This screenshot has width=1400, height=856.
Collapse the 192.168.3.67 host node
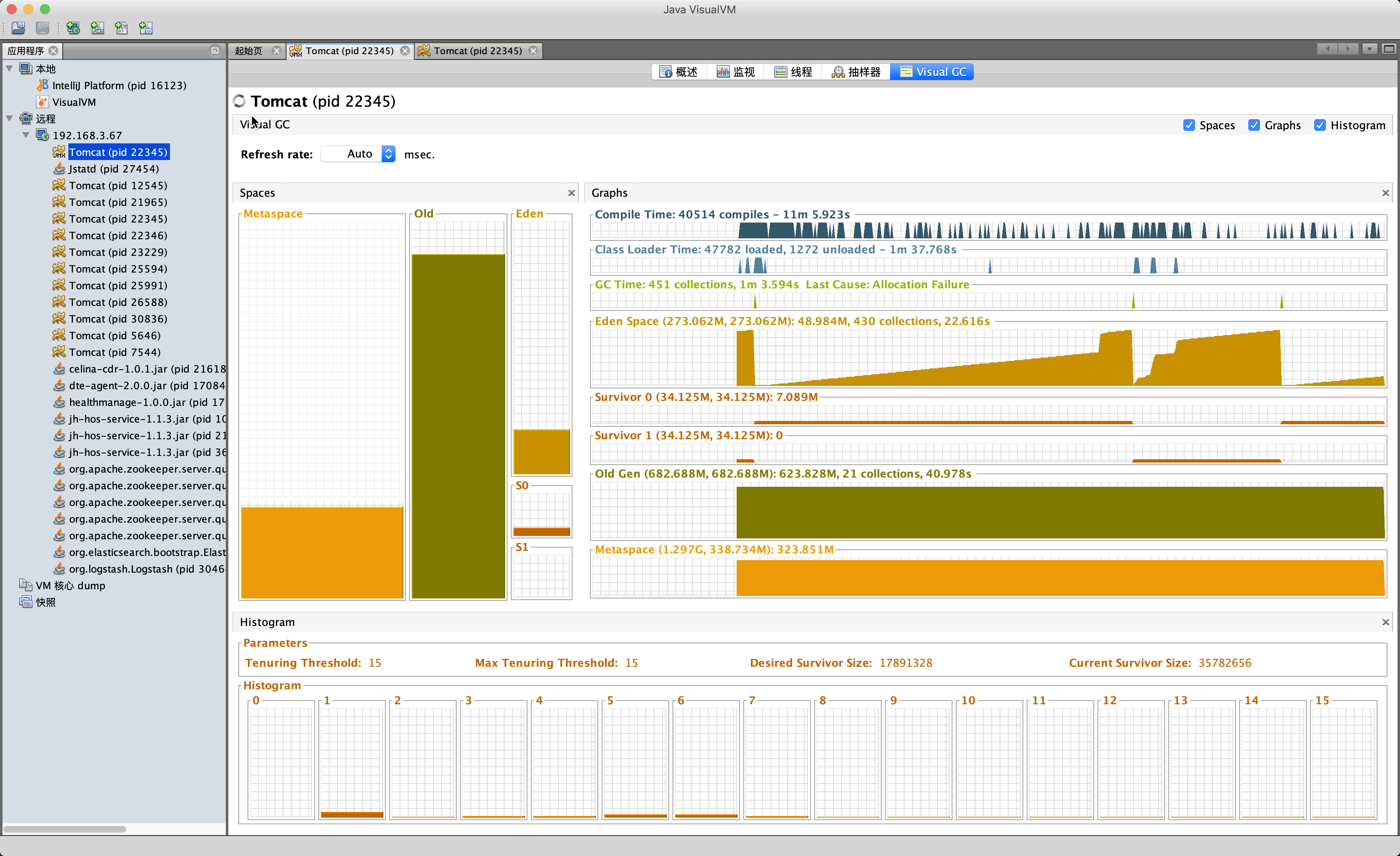tap(26, 135)
